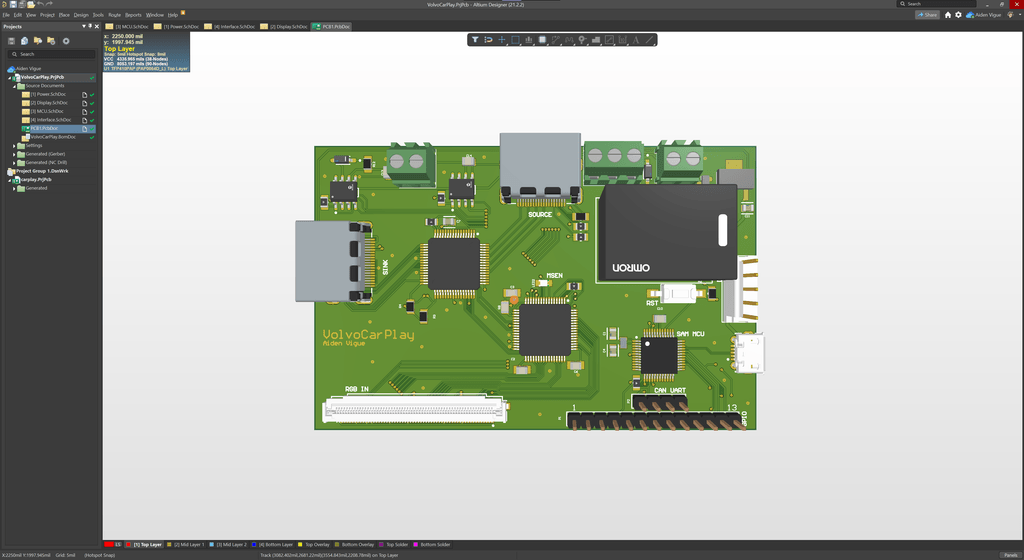
Task: Select Project Group 1.DsnWrk in tree
Action: (42, 171)
